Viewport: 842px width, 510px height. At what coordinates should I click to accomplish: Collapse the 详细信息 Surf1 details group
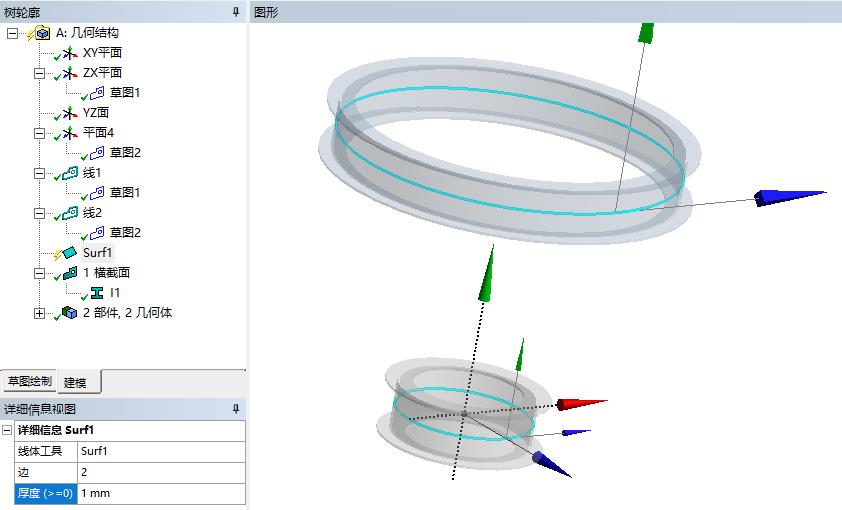pyautogui.click(x=8, y=430)
